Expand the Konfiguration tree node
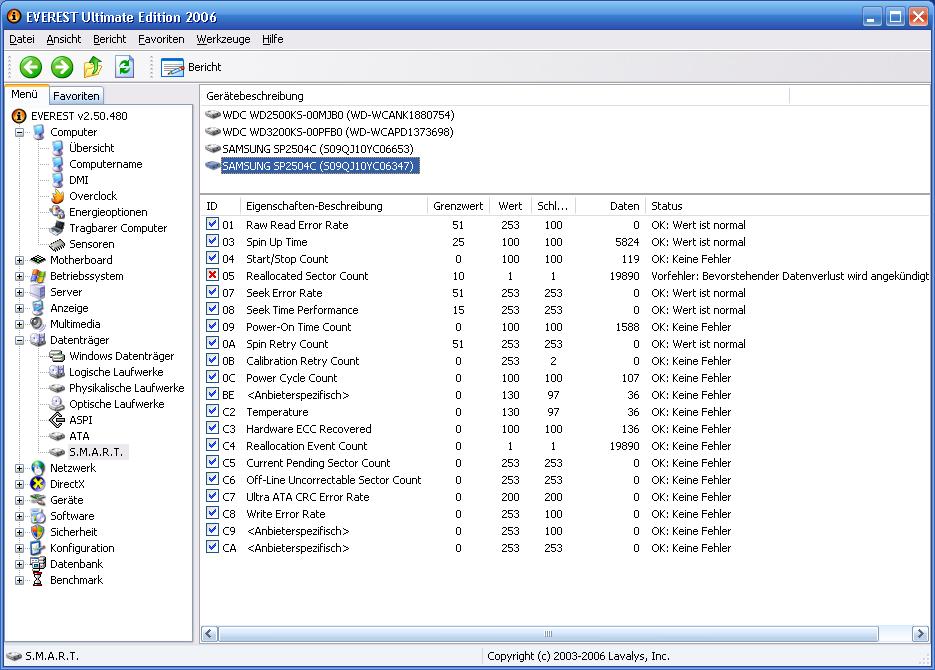The height and width of the screenshot is (670, 935). tap(20, 548)
